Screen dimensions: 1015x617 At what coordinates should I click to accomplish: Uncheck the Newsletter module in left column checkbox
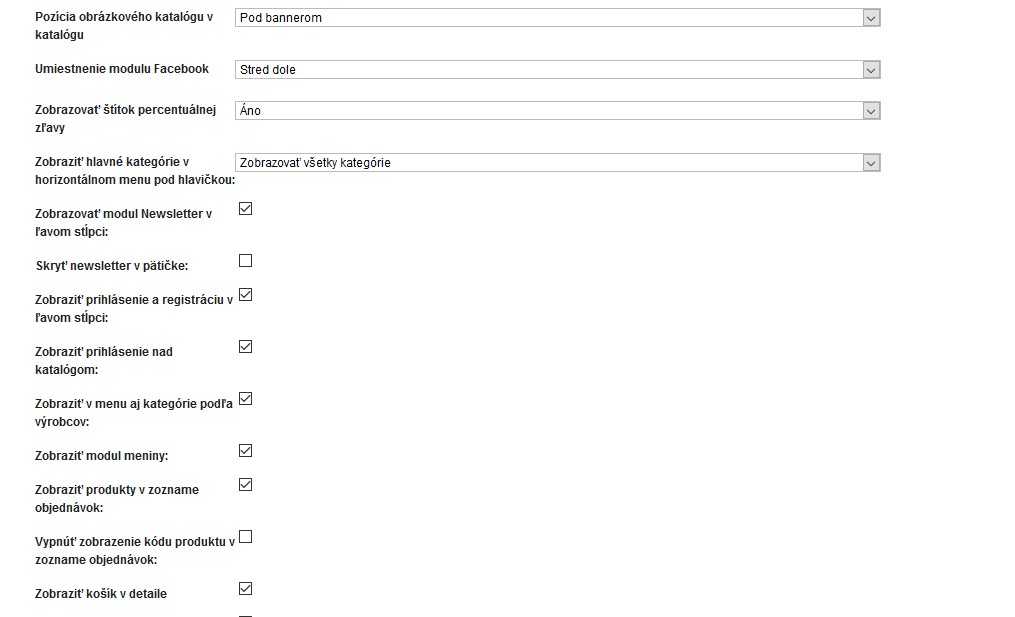coord(246,209)
